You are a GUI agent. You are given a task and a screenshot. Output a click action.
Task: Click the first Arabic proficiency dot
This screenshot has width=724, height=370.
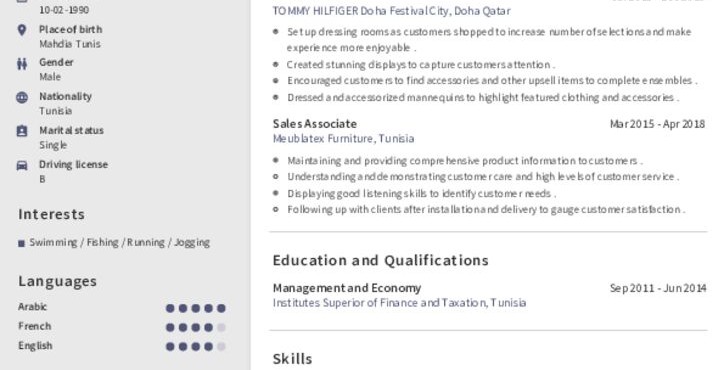tap(170, 308)
